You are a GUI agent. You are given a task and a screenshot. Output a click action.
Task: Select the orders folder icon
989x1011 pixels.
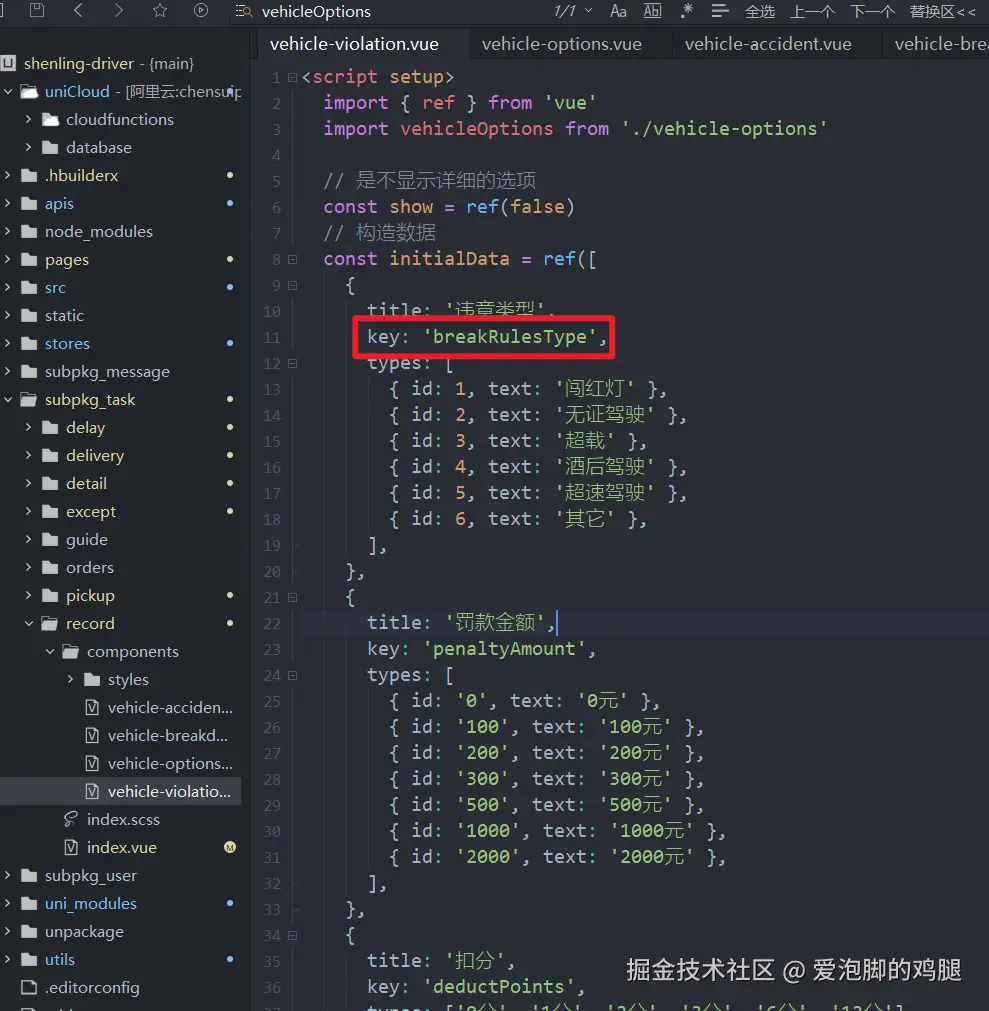point(50,567)
